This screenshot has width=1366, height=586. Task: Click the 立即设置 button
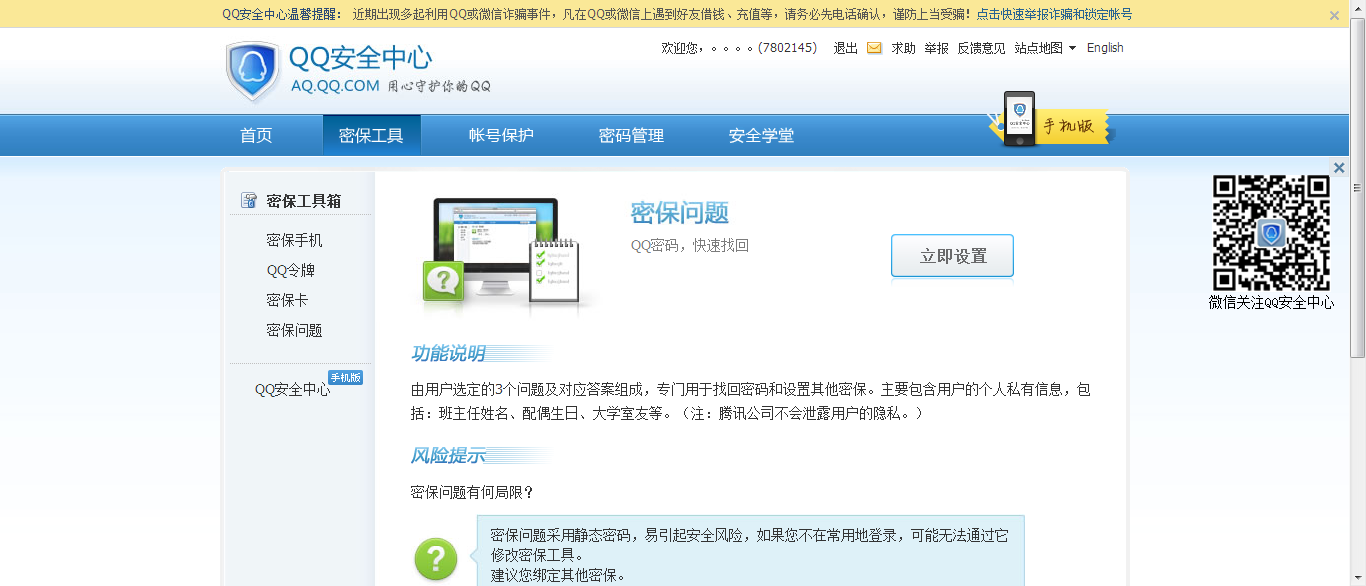952,256
